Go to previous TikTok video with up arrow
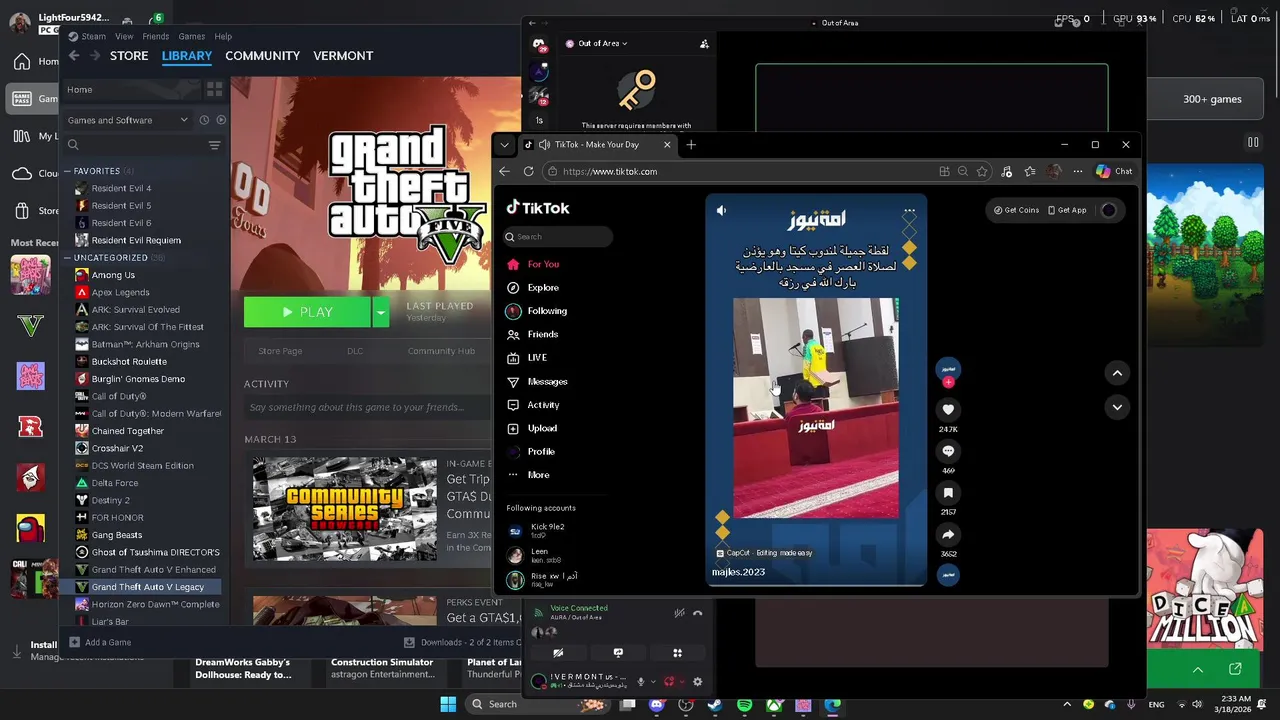The height and width of the screenshot is (720, 1280). coord(1117,373)
